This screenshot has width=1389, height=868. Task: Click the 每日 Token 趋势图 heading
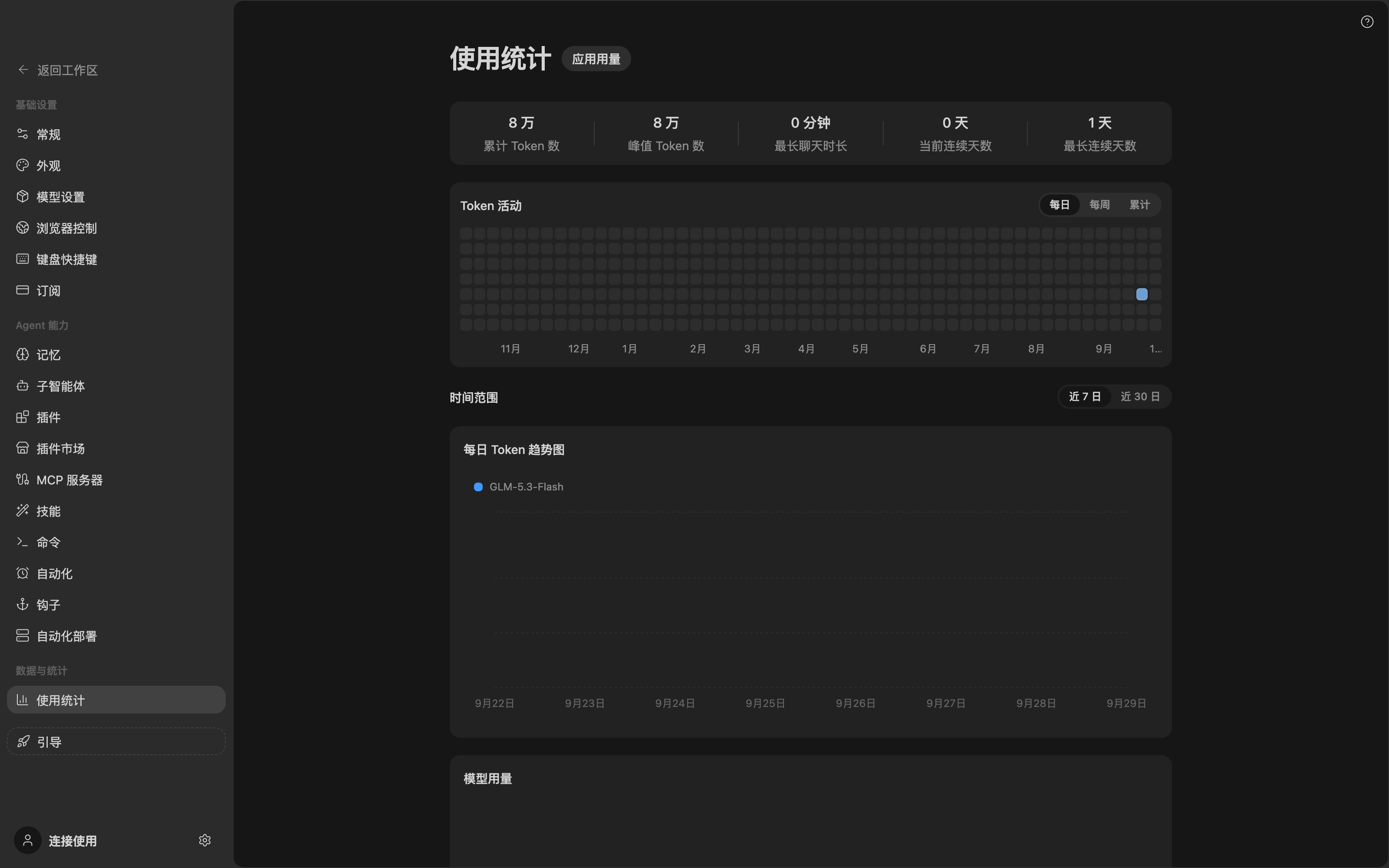(513, 450)
